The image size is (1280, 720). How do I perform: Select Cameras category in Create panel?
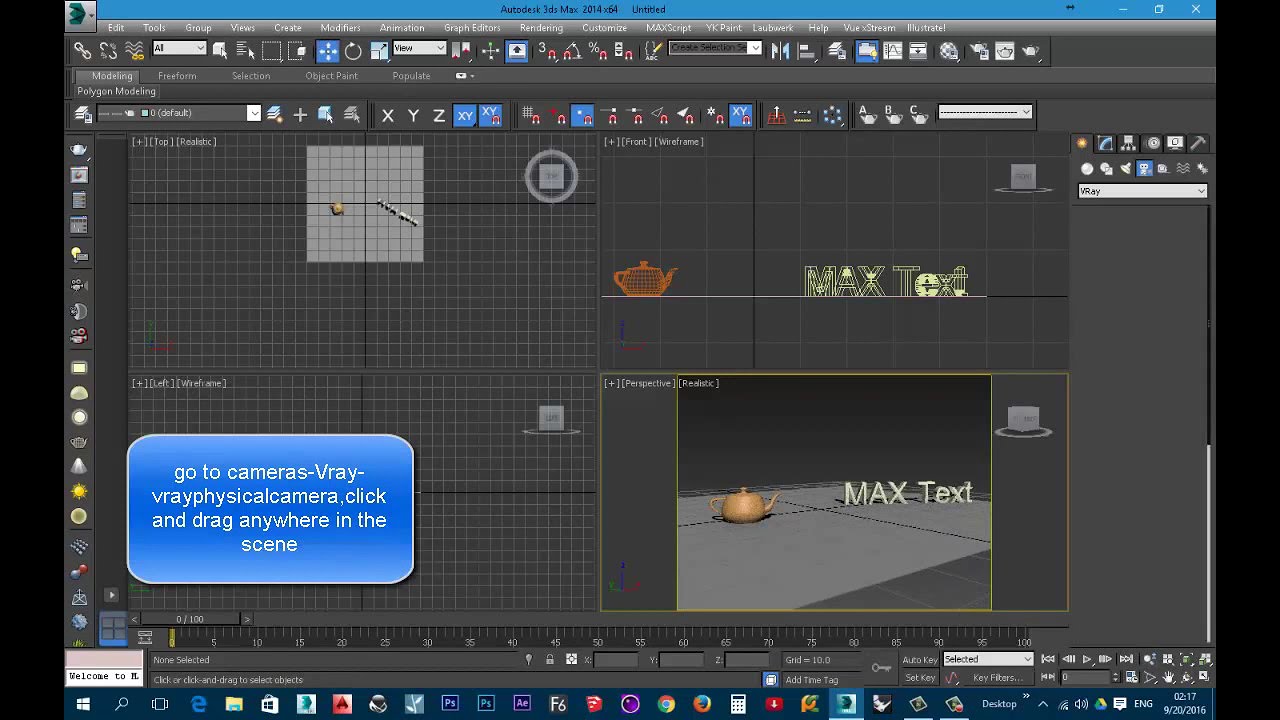[1144, 168]
